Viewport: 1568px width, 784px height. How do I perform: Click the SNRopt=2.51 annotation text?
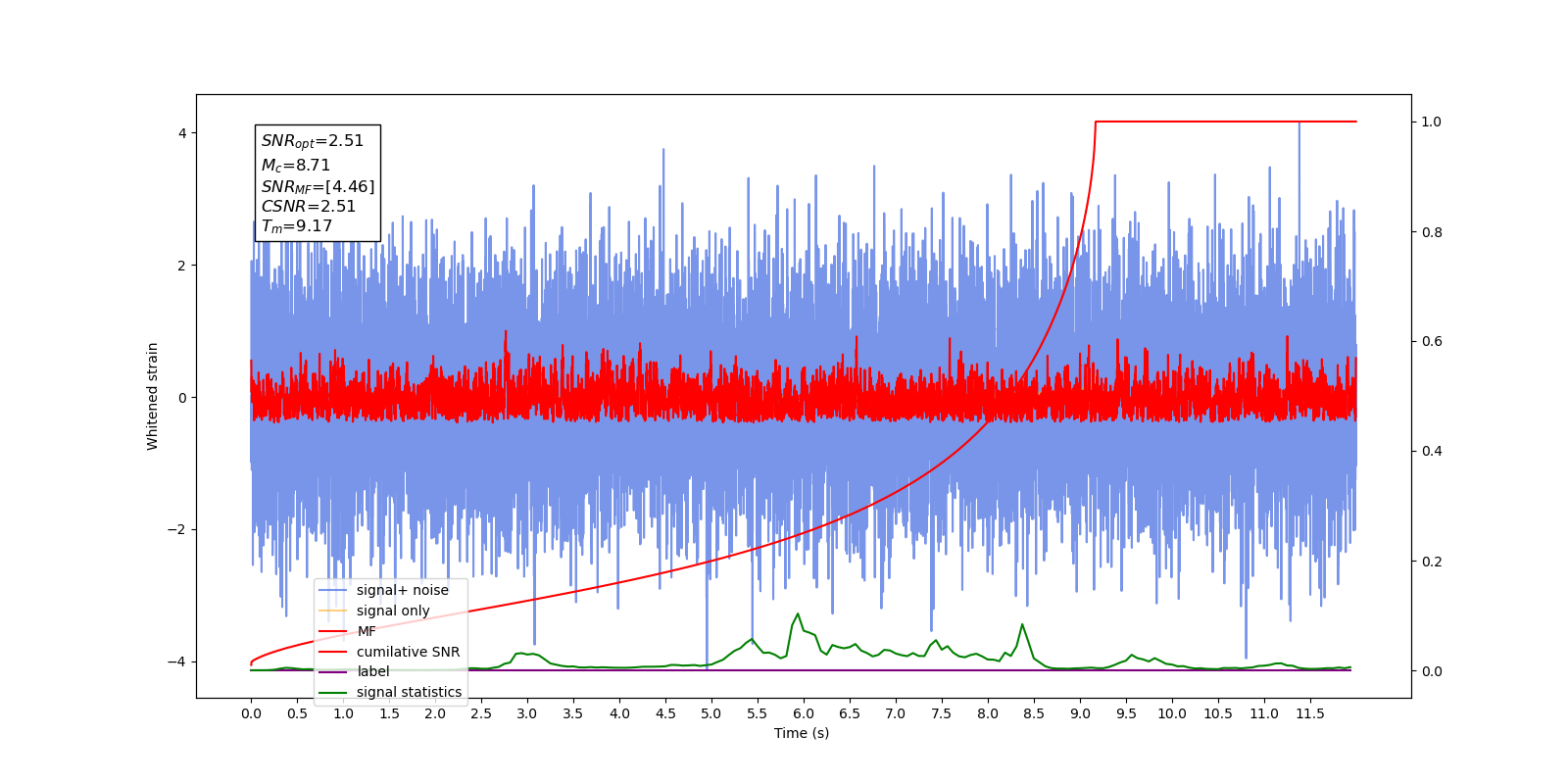point(313,141)
